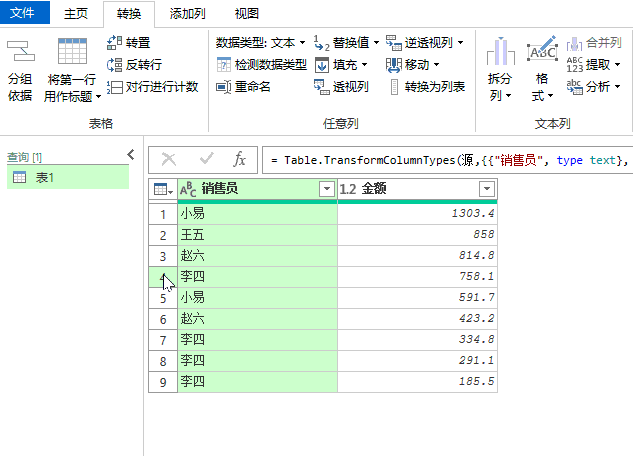Open the 文件 file menu
633x456 pixels.
tap(25, 13)
